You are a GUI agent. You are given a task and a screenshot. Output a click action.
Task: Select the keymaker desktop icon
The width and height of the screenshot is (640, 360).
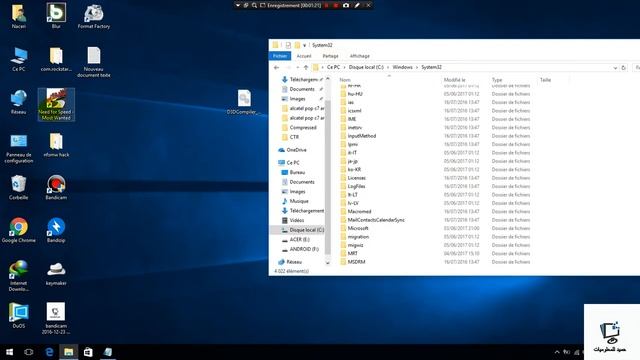pyautogui.click(x=56, y=273)
